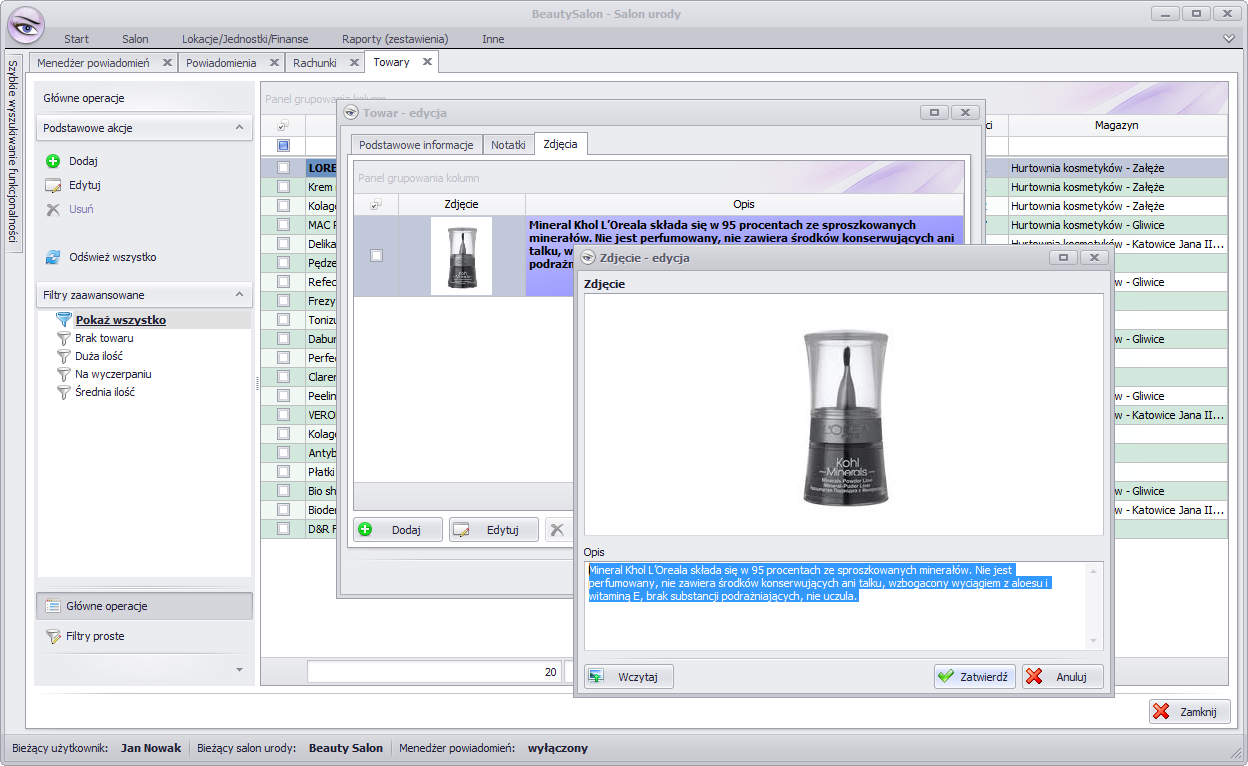Check the Krem row checkbox in goods list

tap(284, 187)
